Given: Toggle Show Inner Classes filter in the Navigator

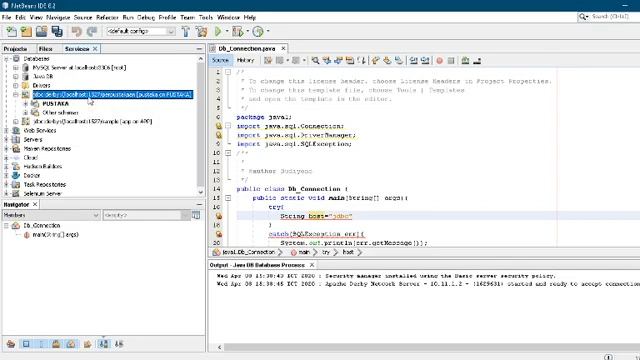Looking at the screenshot, I should click(71, 344).
